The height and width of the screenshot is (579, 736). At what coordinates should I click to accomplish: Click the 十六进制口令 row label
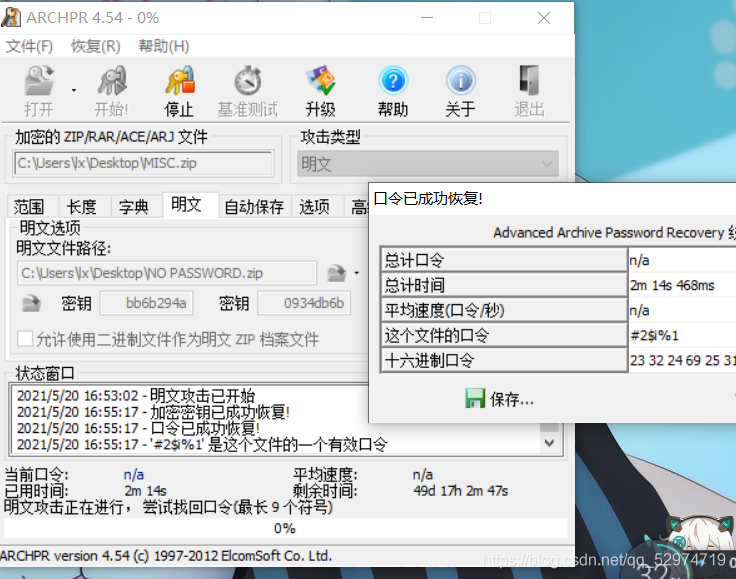click(504, 360)
